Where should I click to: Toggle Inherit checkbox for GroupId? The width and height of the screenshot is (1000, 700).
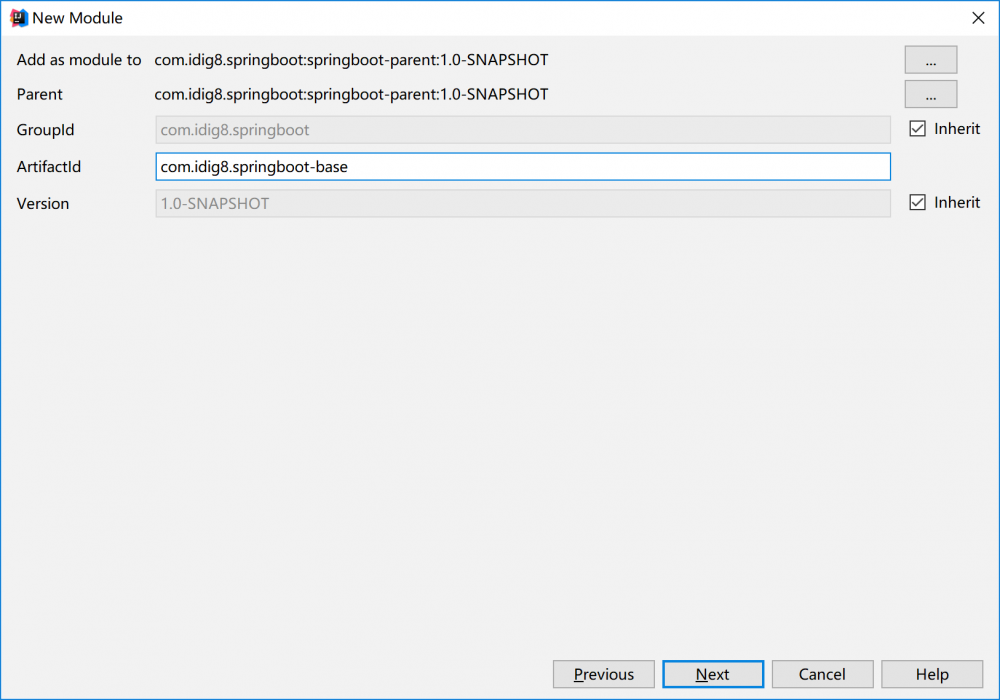[917, 129]
